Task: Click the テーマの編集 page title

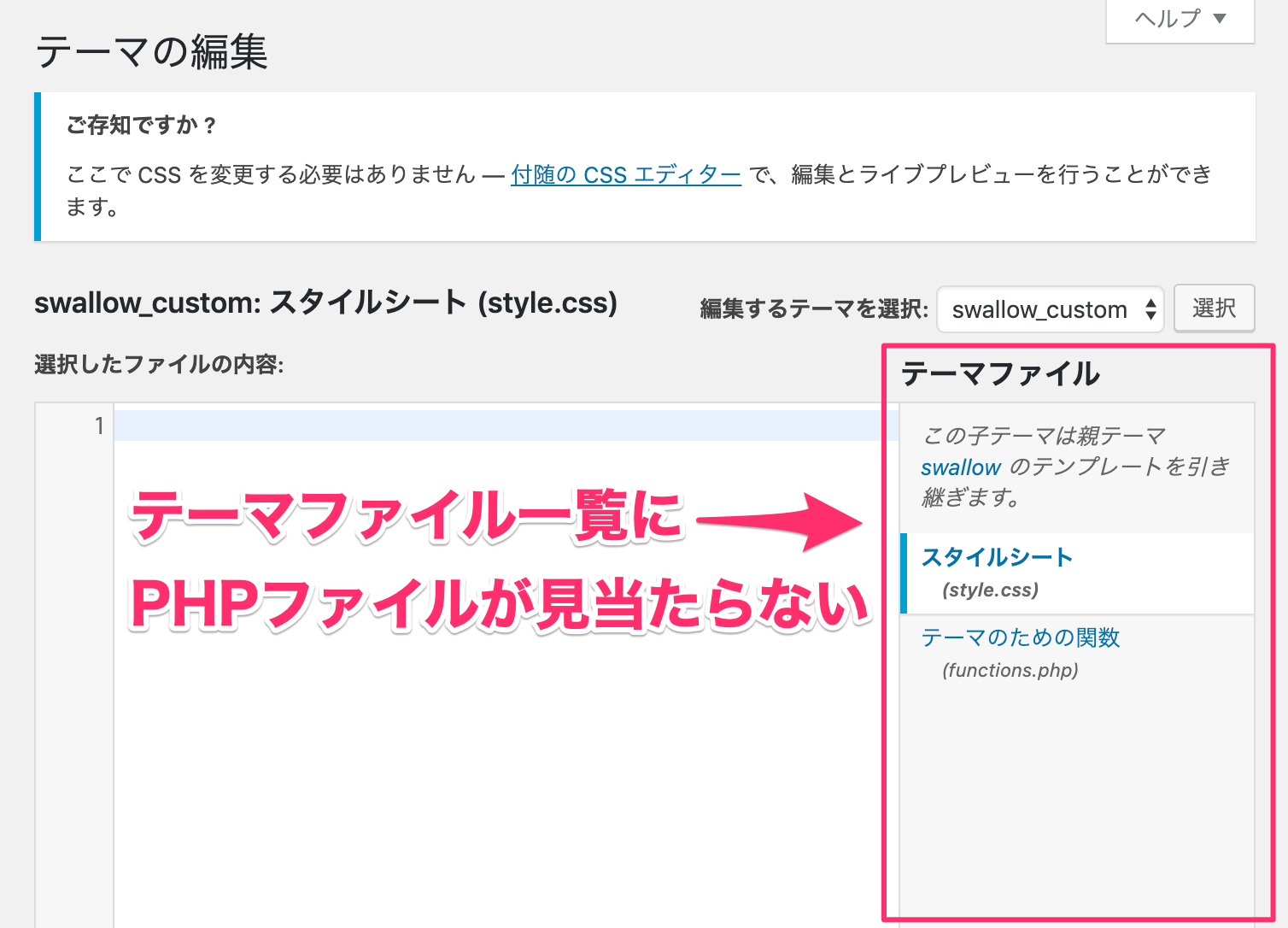Action: pyautogui.click(x=152, y=52)
